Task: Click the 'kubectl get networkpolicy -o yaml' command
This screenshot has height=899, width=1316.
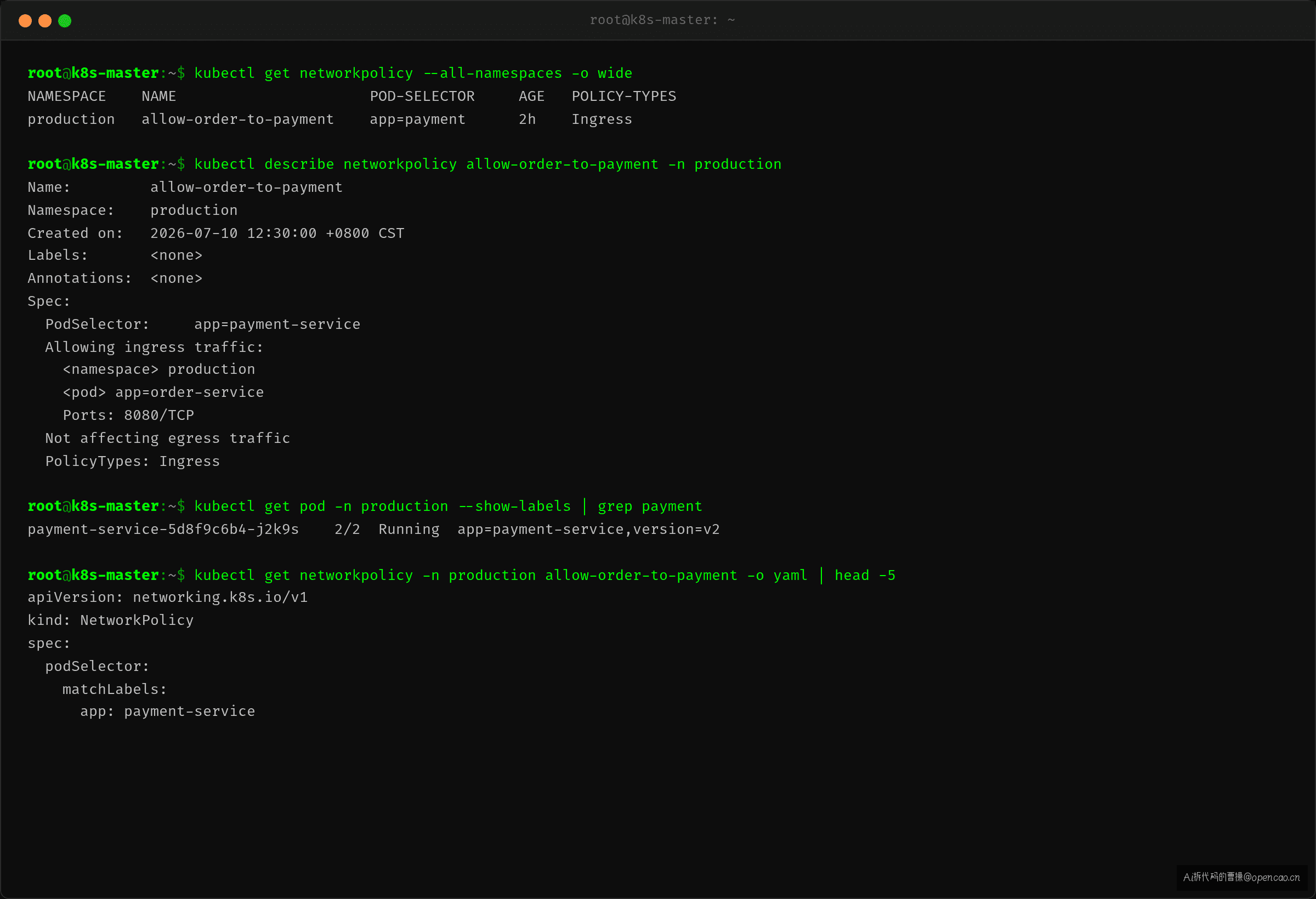Action: (544, 575)
